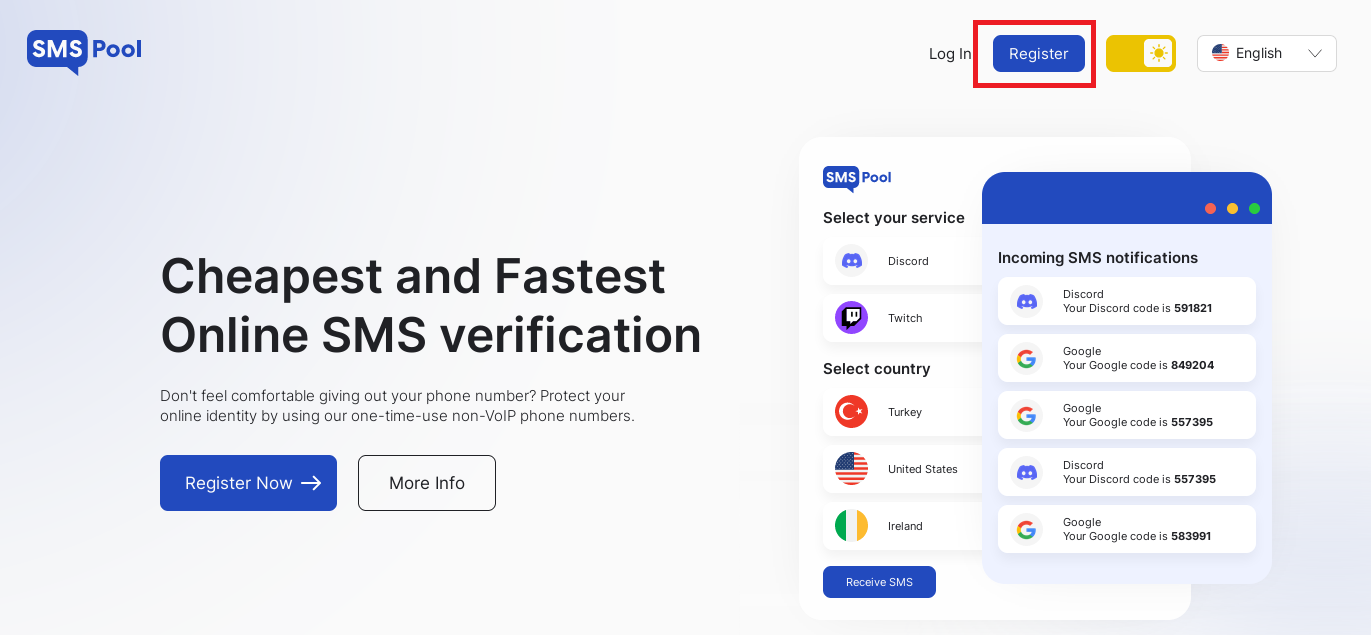This screenshot has height=635, width=1371.
Task: Click the sun icon on theme switch
Action: click(x=1158, y=53)
